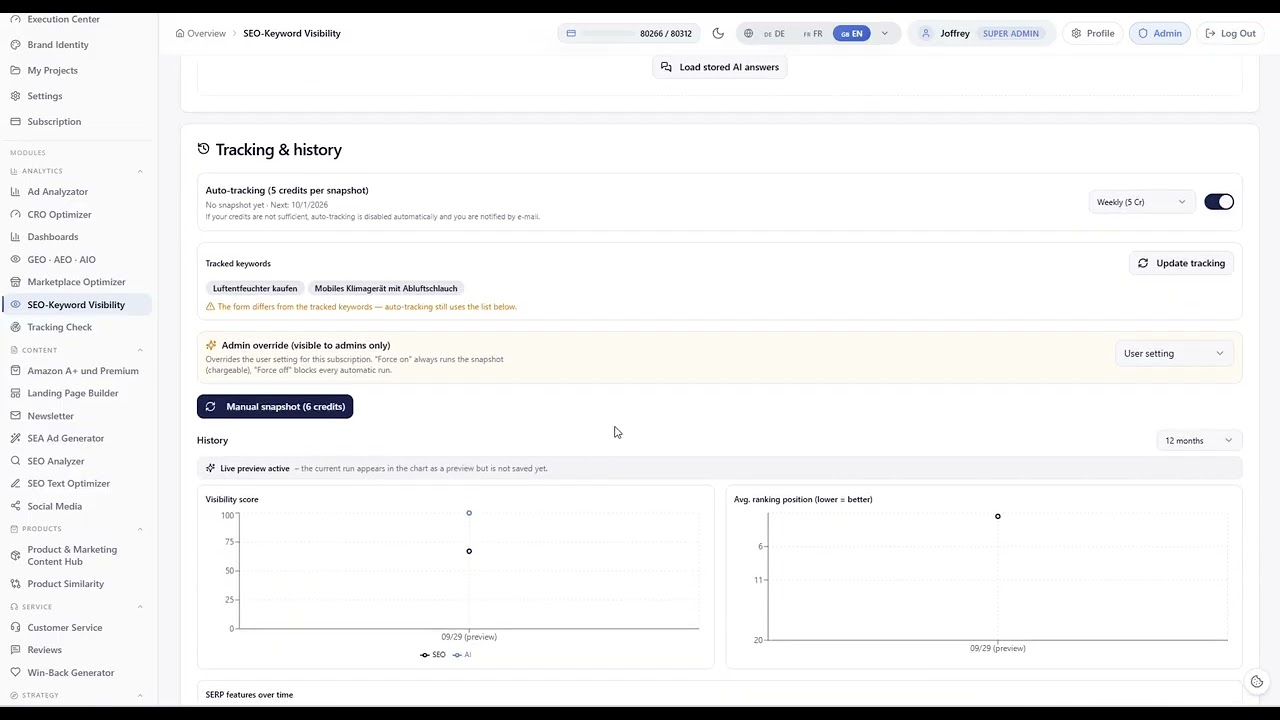Image resolution: width=1280 pixels, height=720 pixels.
Task: Open the cookie settings icon
Action: 1257,682
